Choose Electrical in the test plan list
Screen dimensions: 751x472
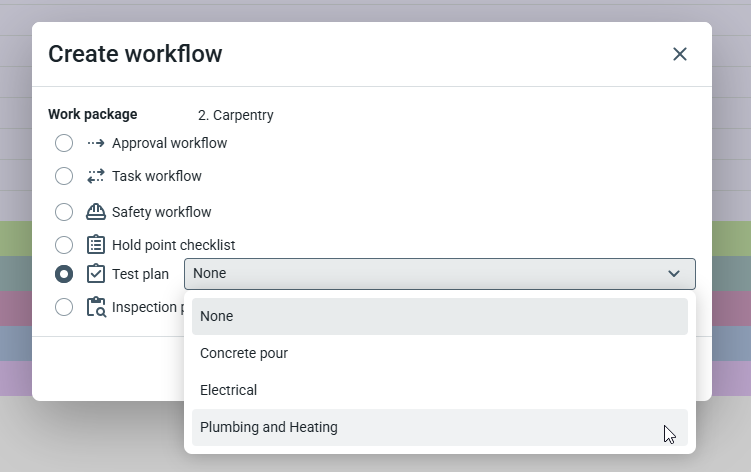228,390
